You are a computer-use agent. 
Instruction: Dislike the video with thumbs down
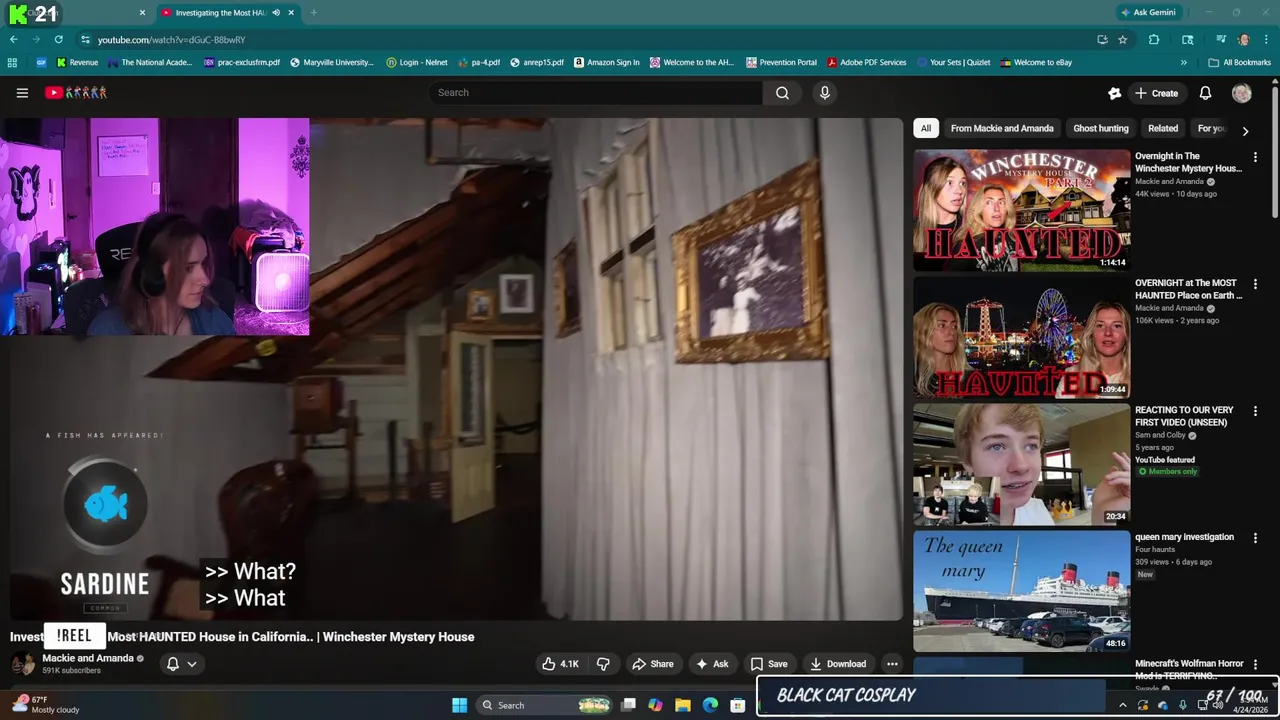[x=603, y=664]
